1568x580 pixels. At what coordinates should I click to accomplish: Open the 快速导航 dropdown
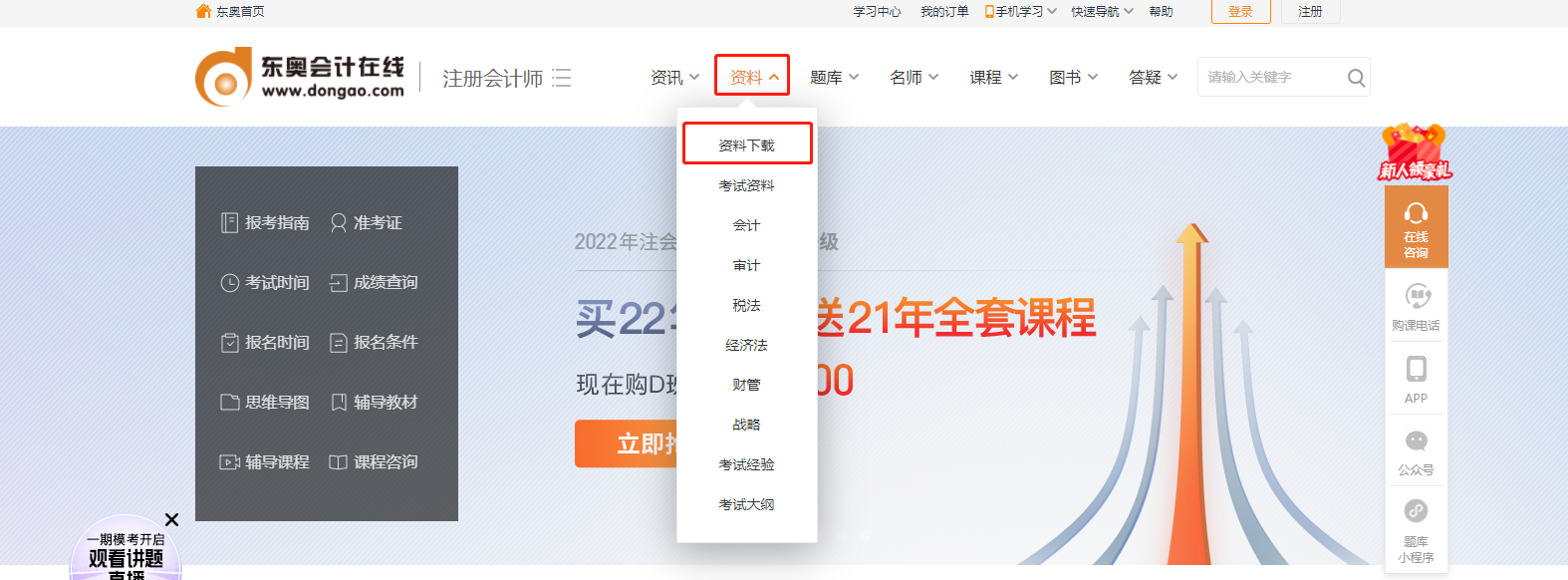click(1102, 12)
